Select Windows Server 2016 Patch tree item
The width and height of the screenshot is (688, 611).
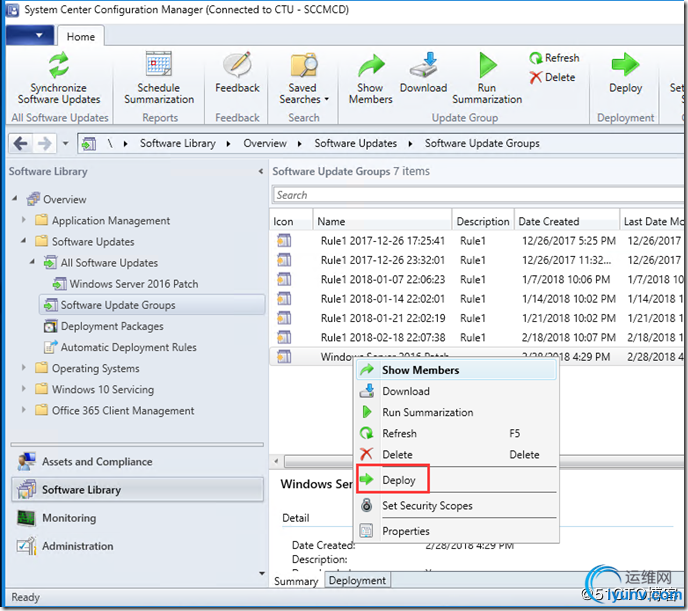point(125,284)
